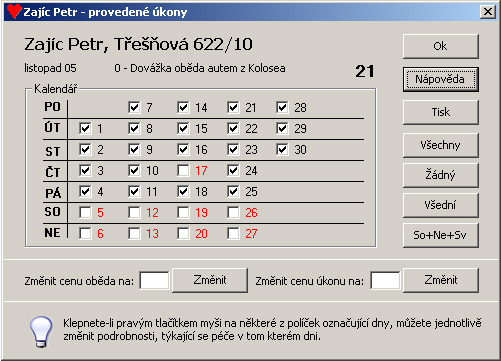This screenshot has height=361, width=501.
Task: Click the bold count '21' at top right
Action: 365,71
